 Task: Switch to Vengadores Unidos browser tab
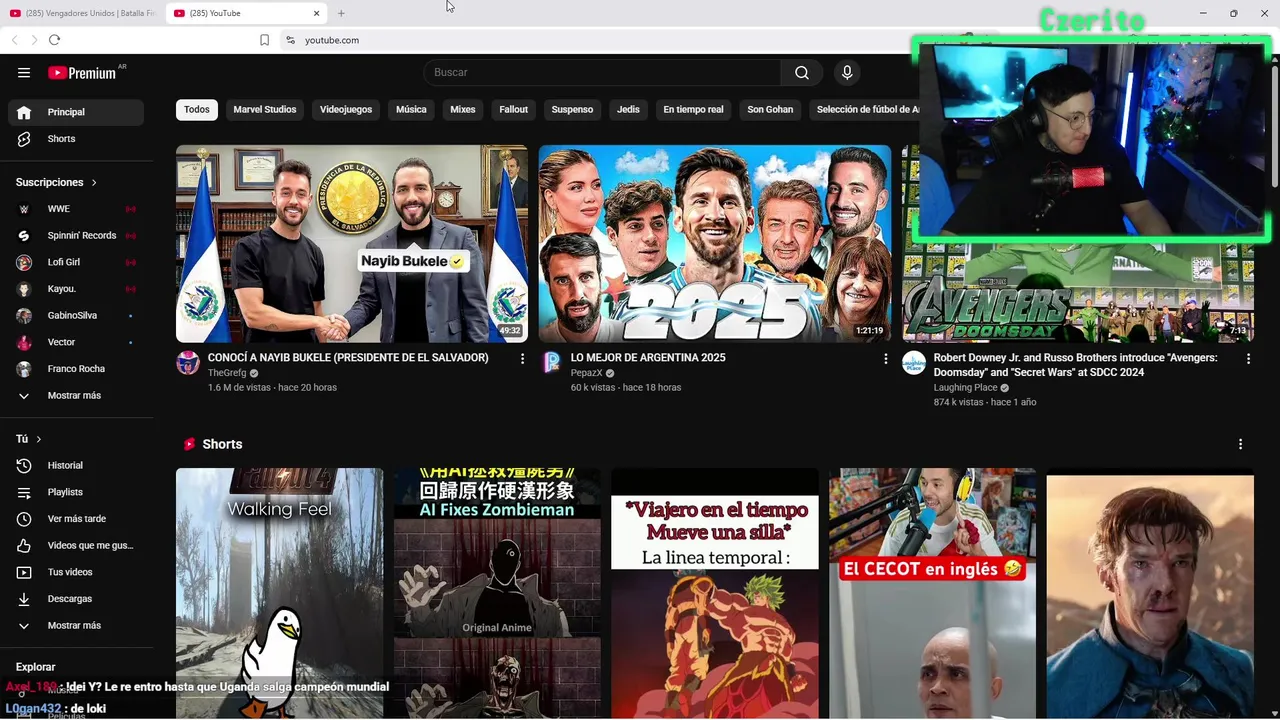click(82, 13)
